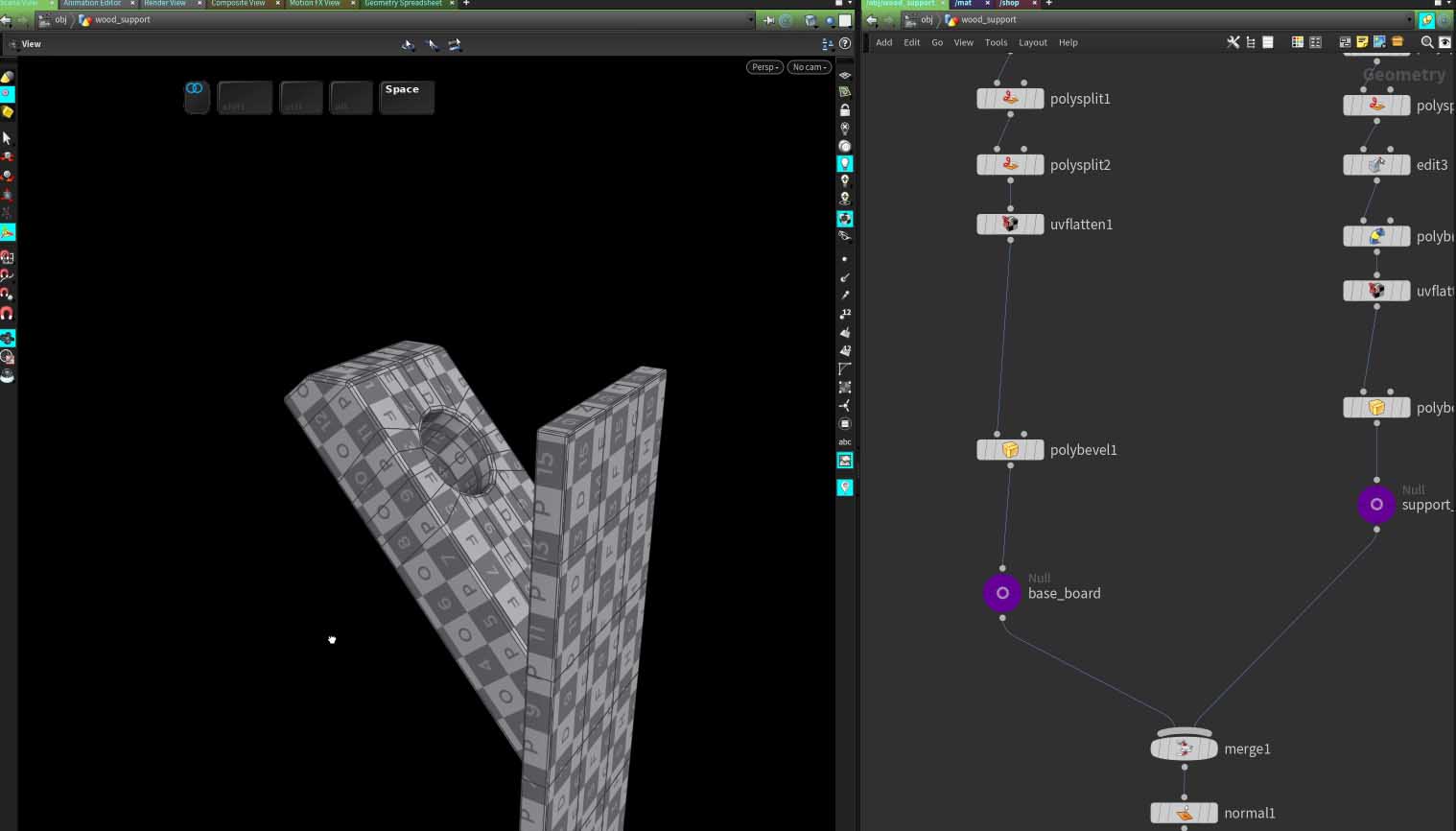The width and height of the screenshot is (1456, 831).
Task: Toggle the viewport lock icon
Action: pyautogui.click(x=845, y=110)
